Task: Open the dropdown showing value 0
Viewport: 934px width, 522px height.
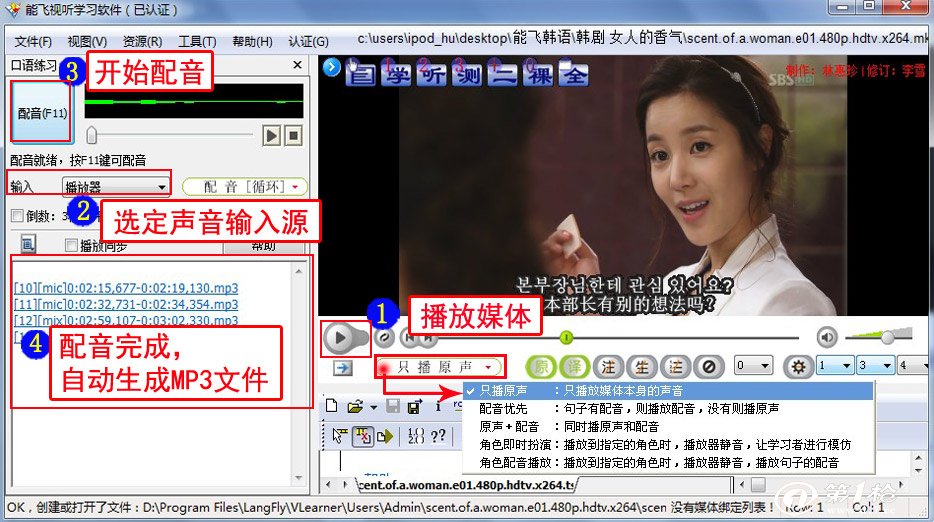Action: 754,365
